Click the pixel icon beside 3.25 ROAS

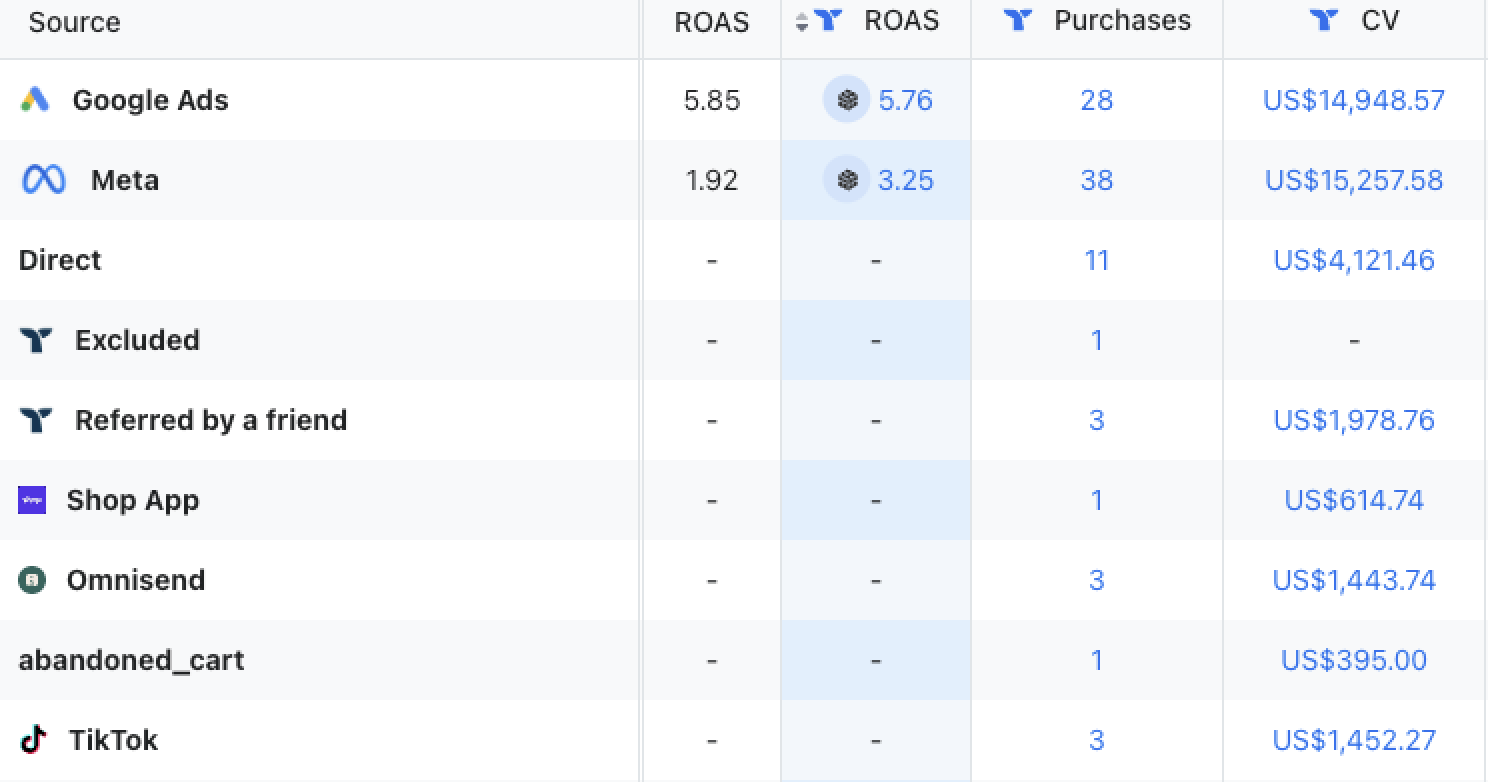click(847, 180)
